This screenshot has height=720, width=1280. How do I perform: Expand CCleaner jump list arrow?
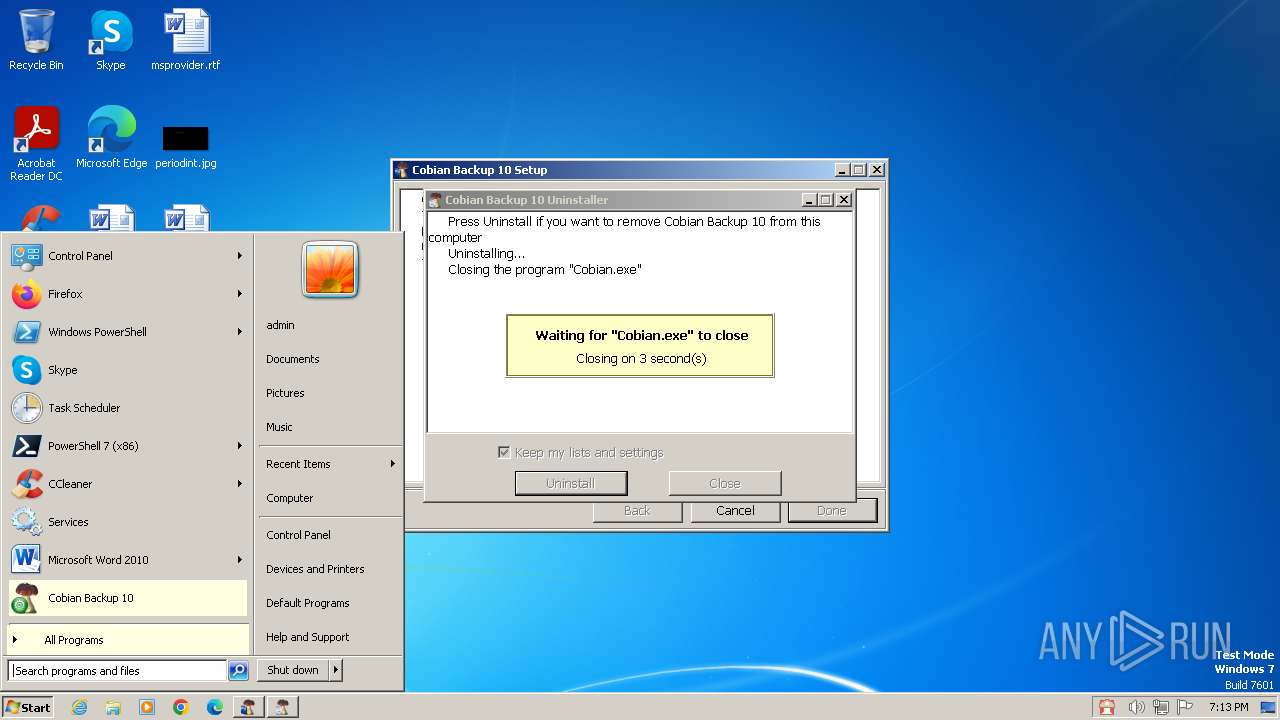coord(240,484)
